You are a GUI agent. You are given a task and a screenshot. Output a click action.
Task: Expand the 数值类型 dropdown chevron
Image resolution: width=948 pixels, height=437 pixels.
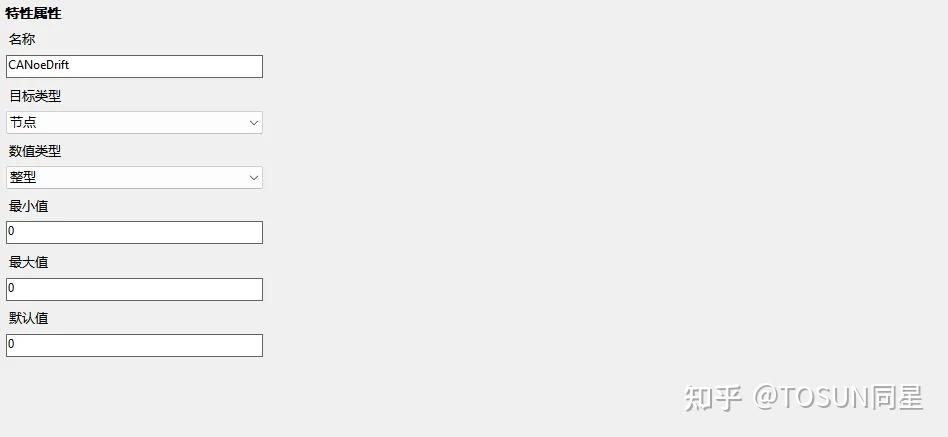point(253,178)
